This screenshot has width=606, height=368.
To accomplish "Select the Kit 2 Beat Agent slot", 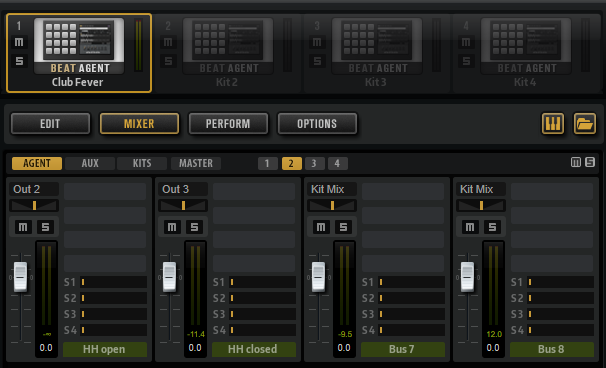I will tap(228, 53).
